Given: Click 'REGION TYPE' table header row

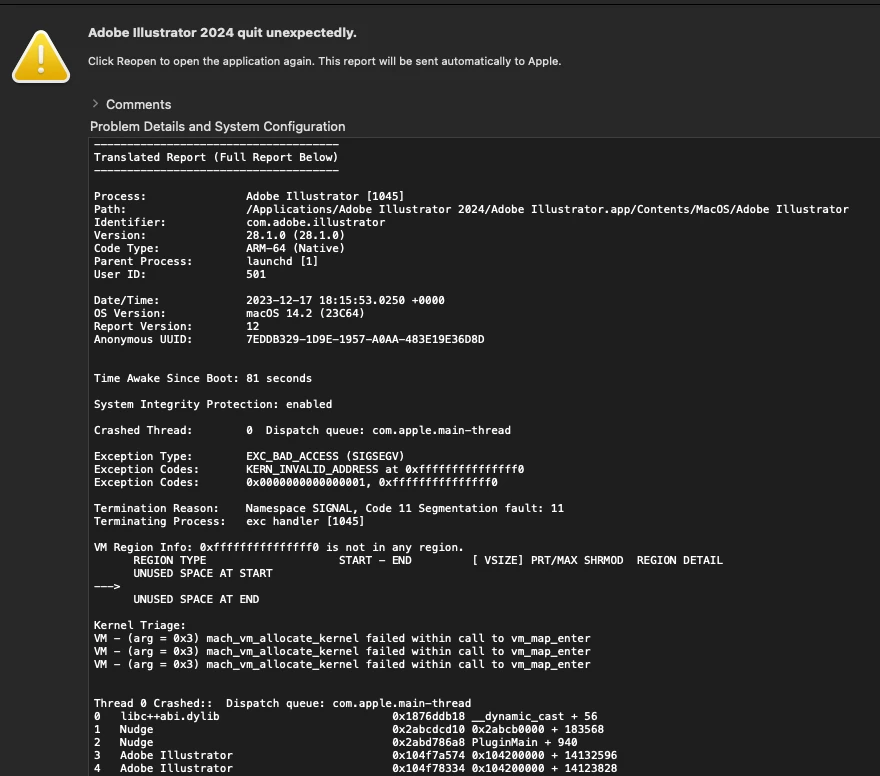Looking at the screenshot, I should click(428, 560).
